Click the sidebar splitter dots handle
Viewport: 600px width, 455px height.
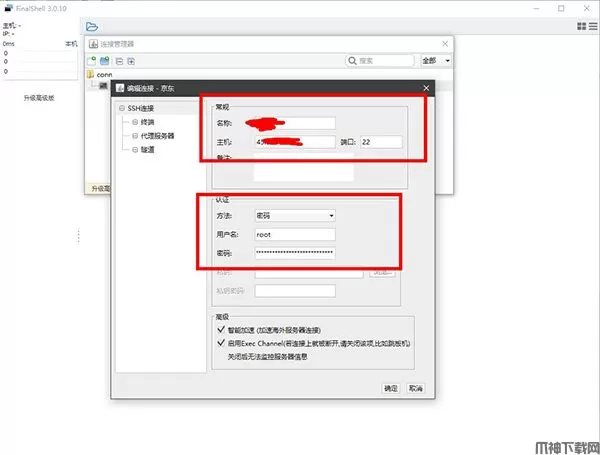78,236
